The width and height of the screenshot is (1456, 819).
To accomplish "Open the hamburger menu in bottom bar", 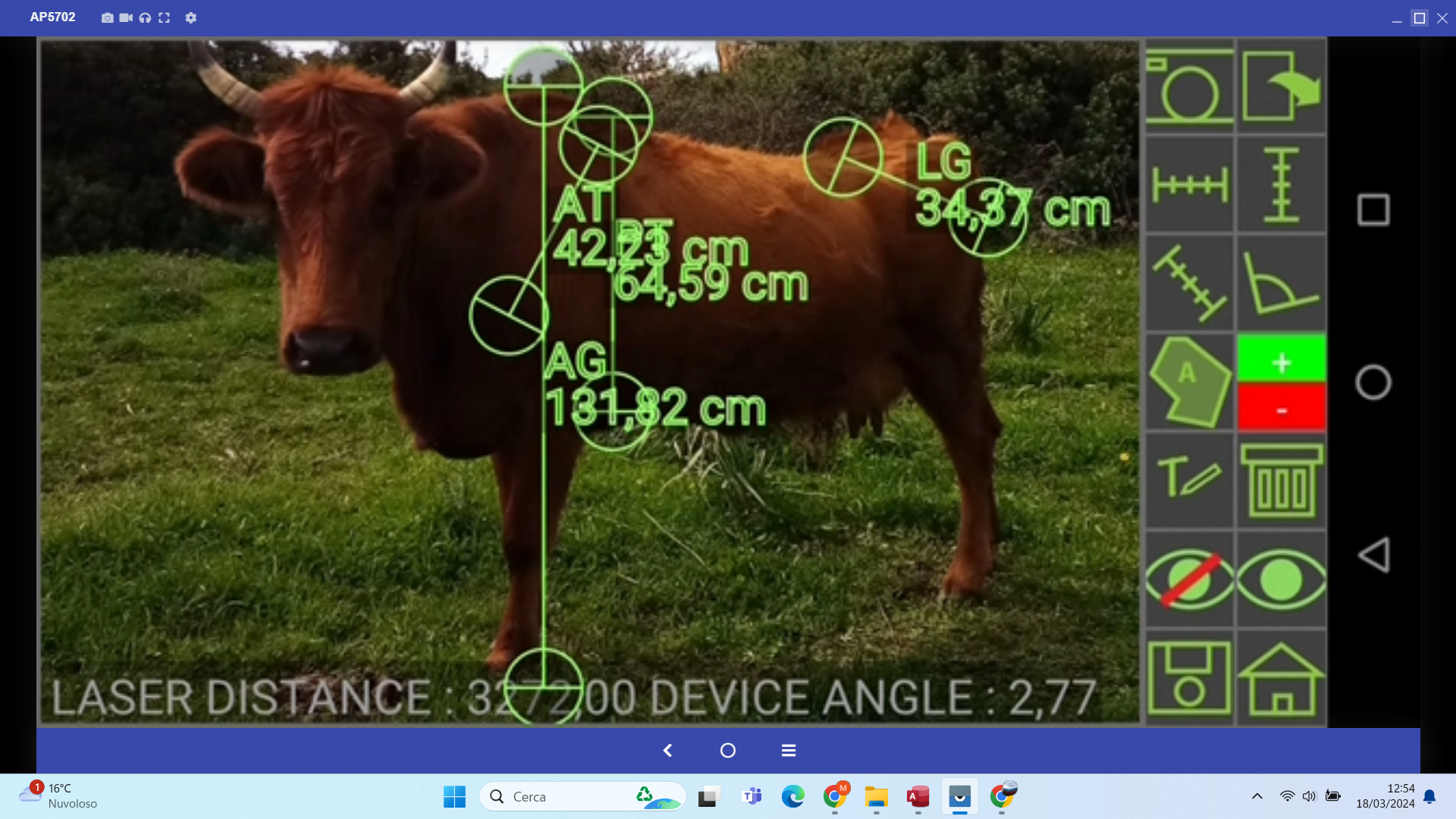I will (789, 750).
